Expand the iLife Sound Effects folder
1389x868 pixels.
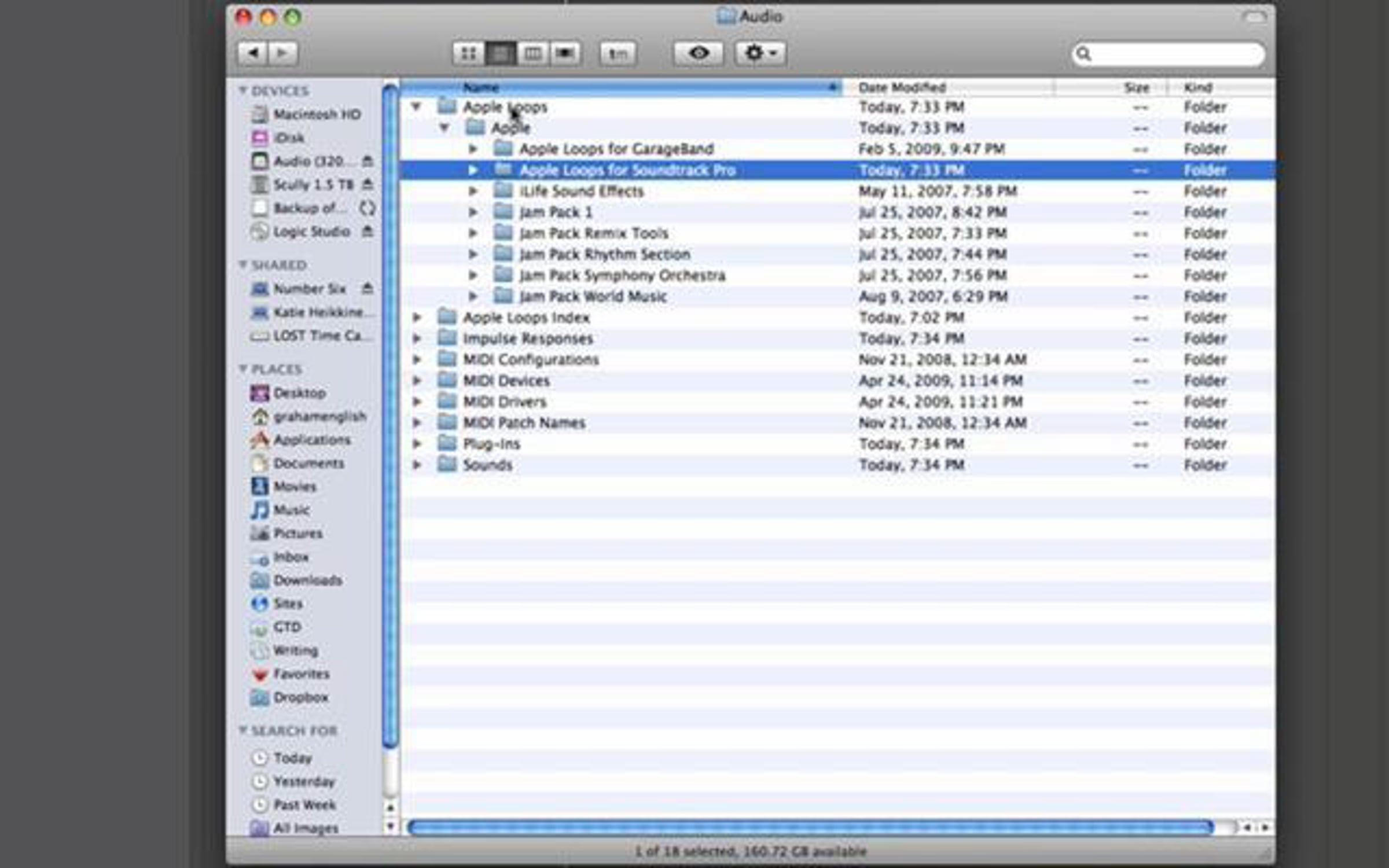point(473,191)
